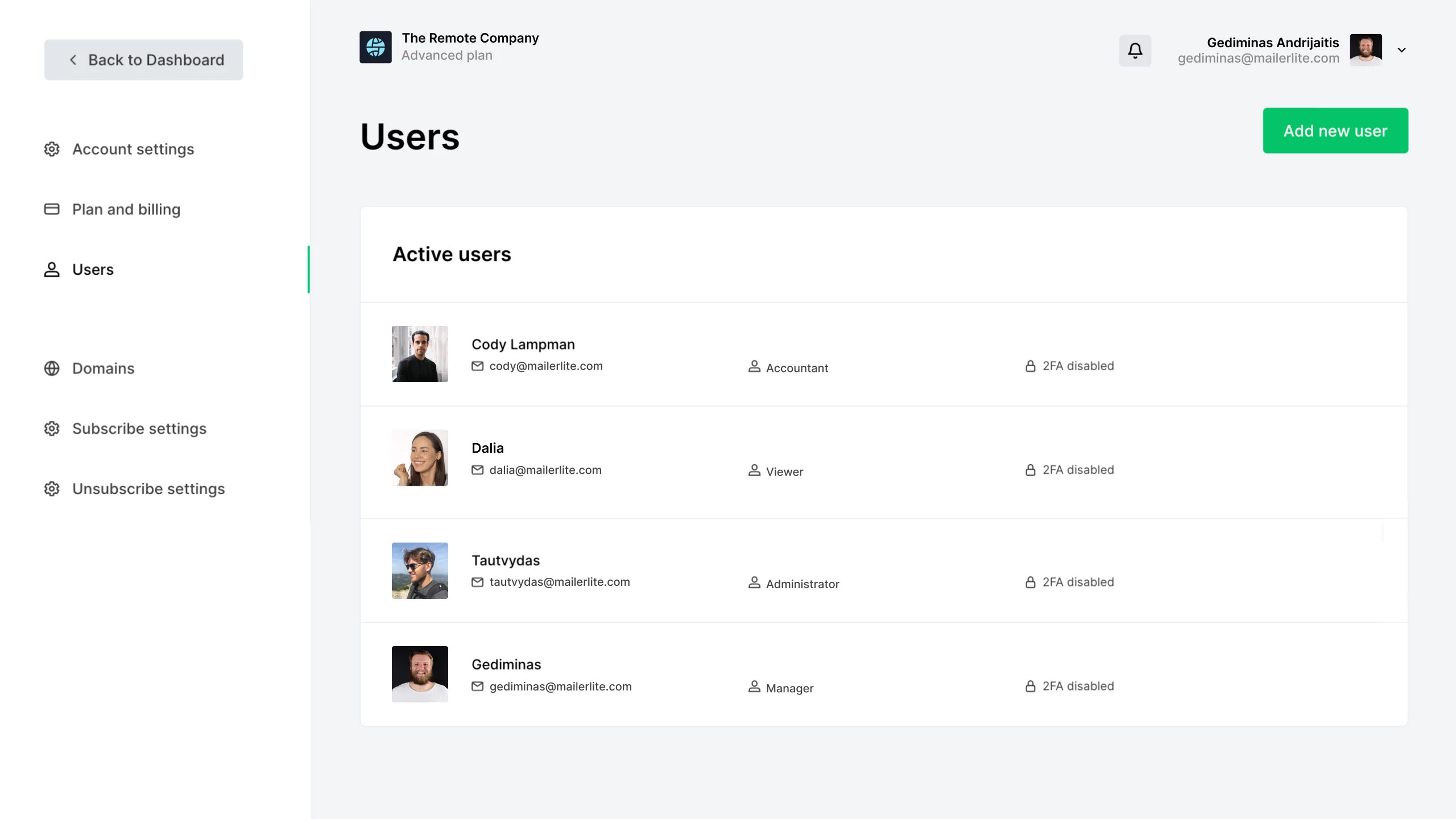
Task: Click The Remote Company globe logo
Action: tap(375, 47)
